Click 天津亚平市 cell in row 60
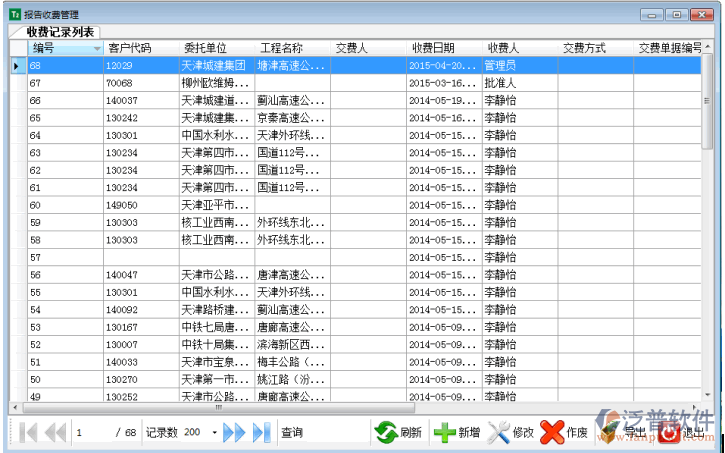This screenshot has height=453, width=725. click(217, 205)
